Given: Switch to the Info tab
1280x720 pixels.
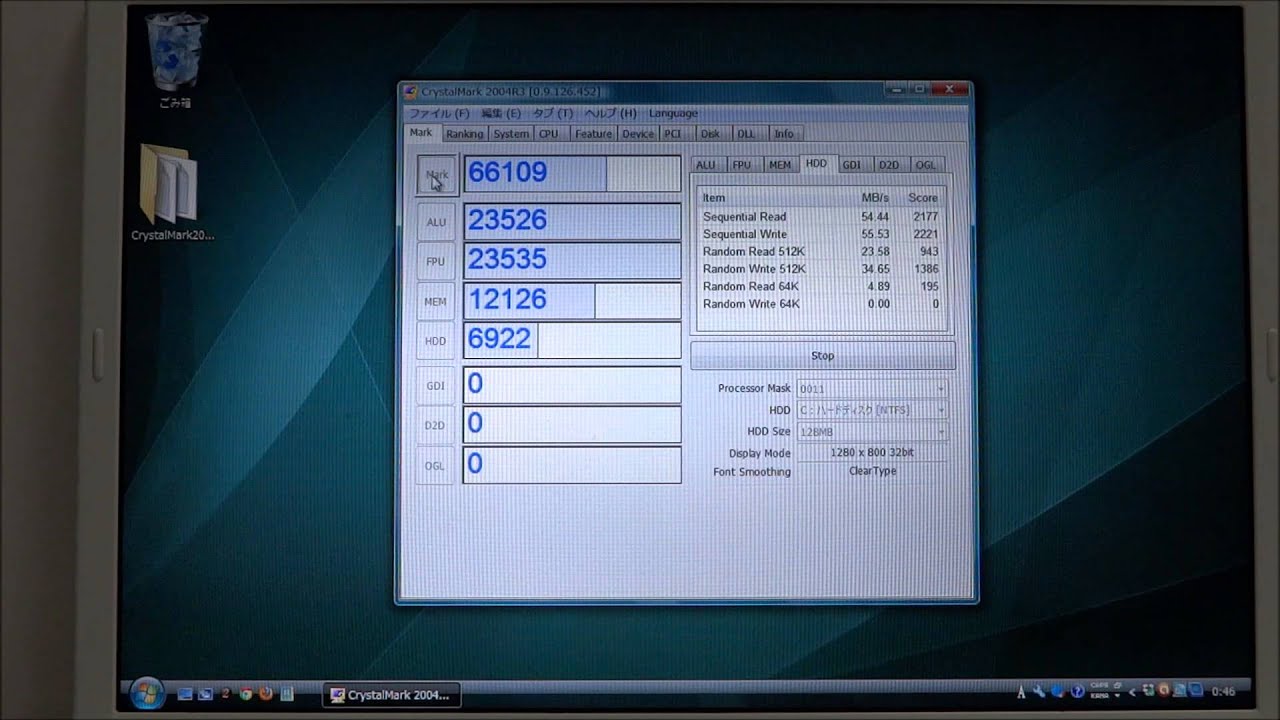Looking at the screenshot, I should point(784,134).
